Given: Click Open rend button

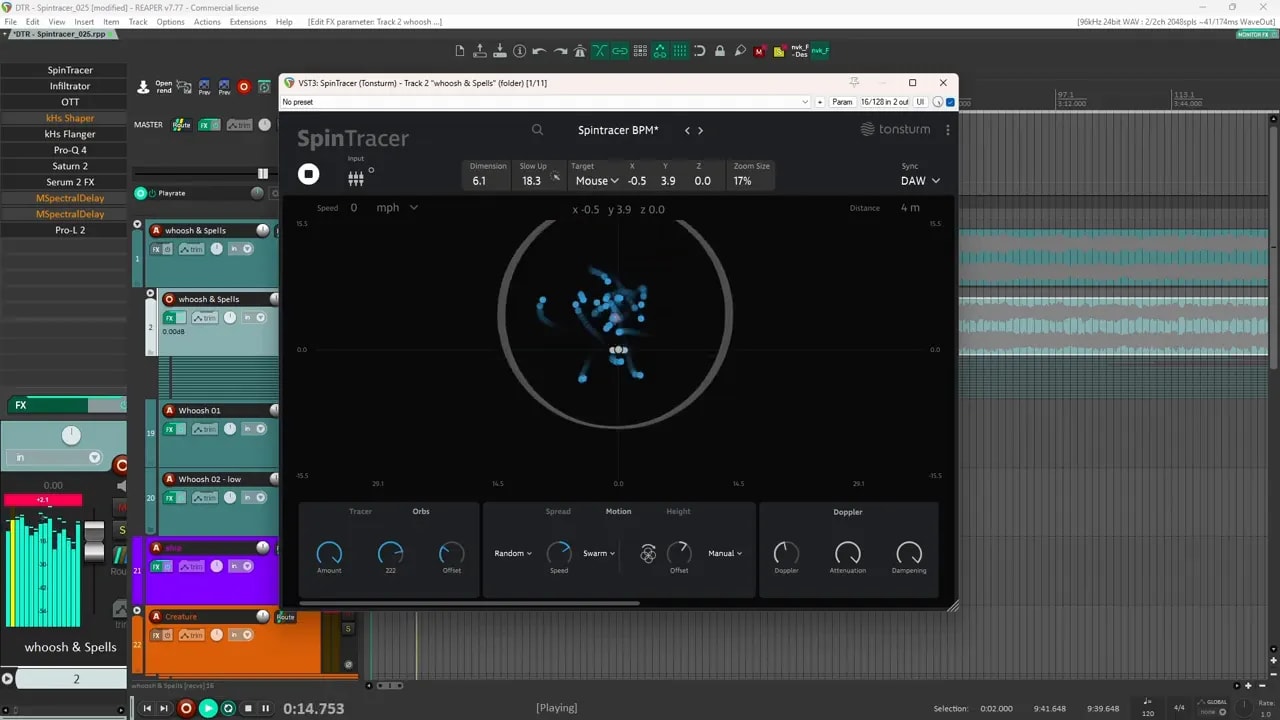Looking at the screenshot, I should pyautogui.click(x=164, y=87).
